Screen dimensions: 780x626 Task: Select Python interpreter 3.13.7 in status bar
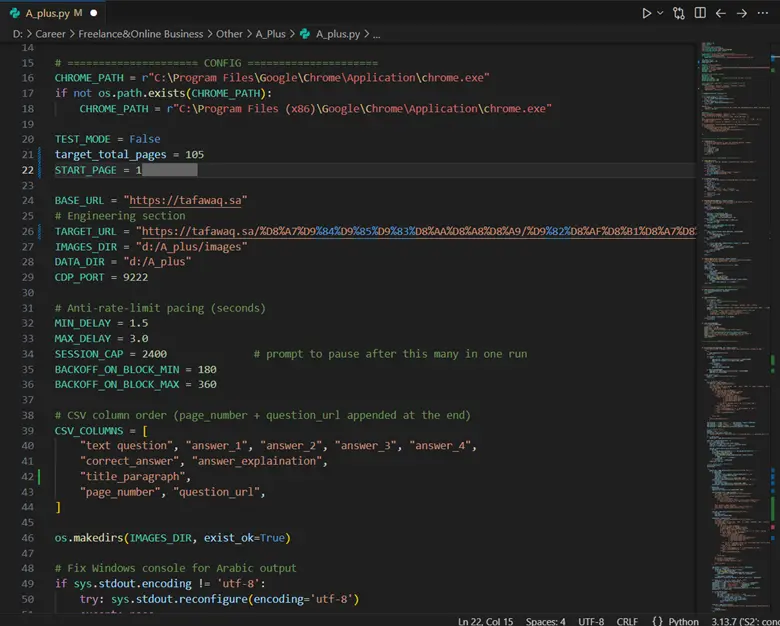coord(745,621)
